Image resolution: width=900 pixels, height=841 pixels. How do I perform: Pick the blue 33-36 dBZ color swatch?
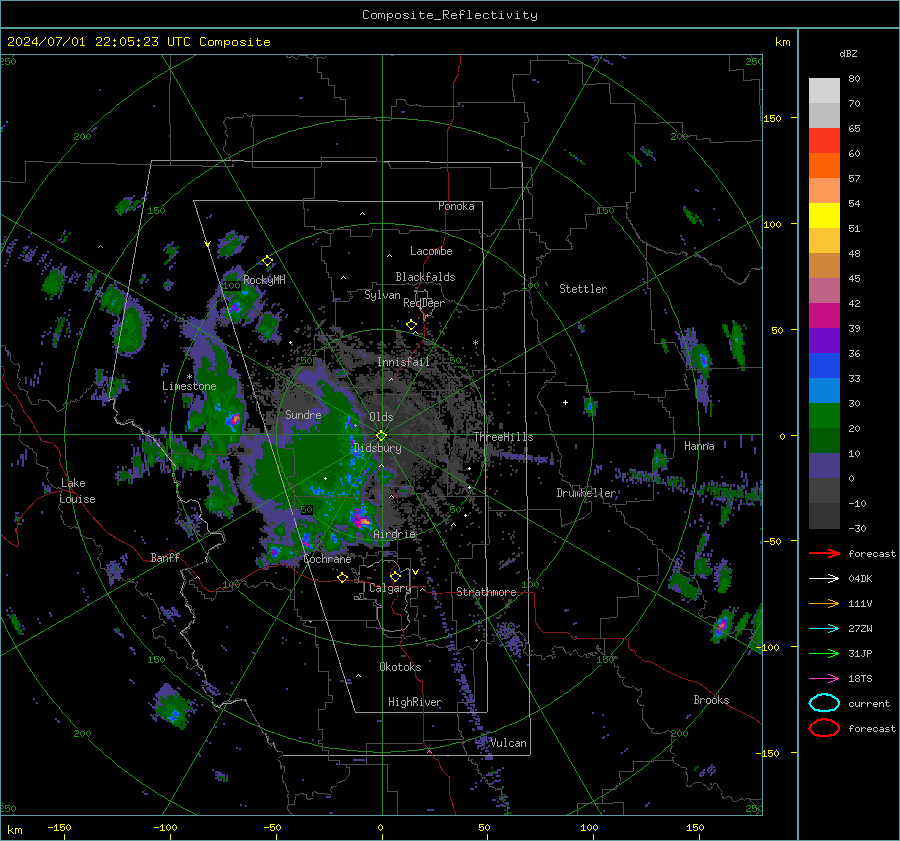click(824, 366)
